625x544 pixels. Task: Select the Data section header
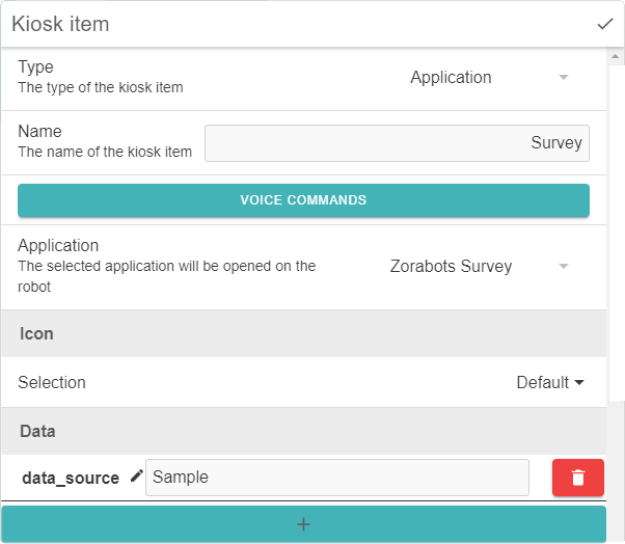pos(304,431)
